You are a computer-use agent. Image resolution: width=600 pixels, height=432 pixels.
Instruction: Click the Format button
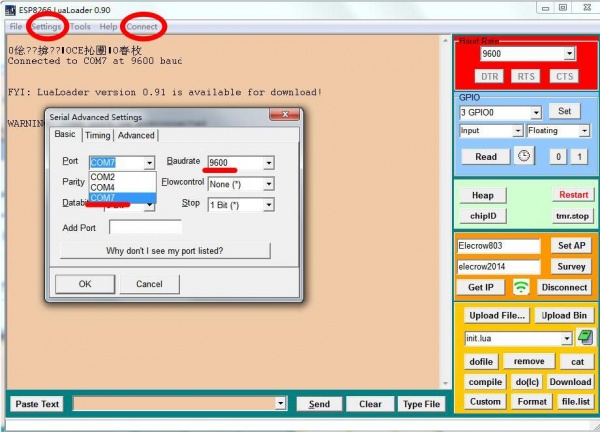tap(532, 401)
